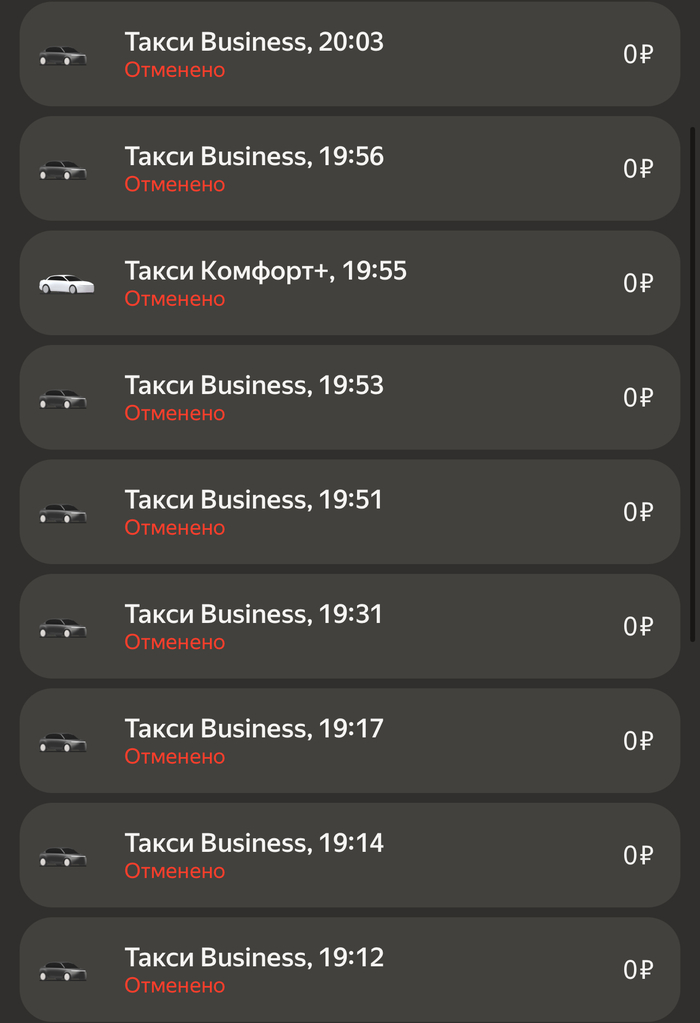Select the Такси Business 19:31 ride title
This screenshot has height=1023, width=700.
(x=254, y=614)
